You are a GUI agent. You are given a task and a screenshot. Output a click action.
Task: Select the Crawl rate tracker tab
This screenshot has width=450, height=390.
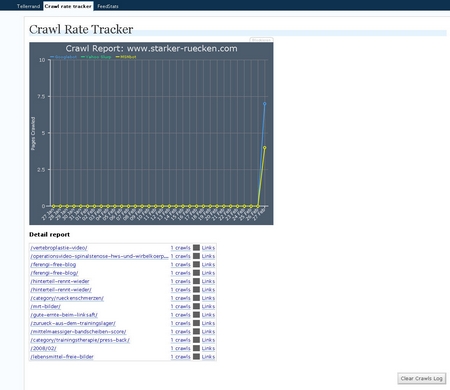[68, 6]
